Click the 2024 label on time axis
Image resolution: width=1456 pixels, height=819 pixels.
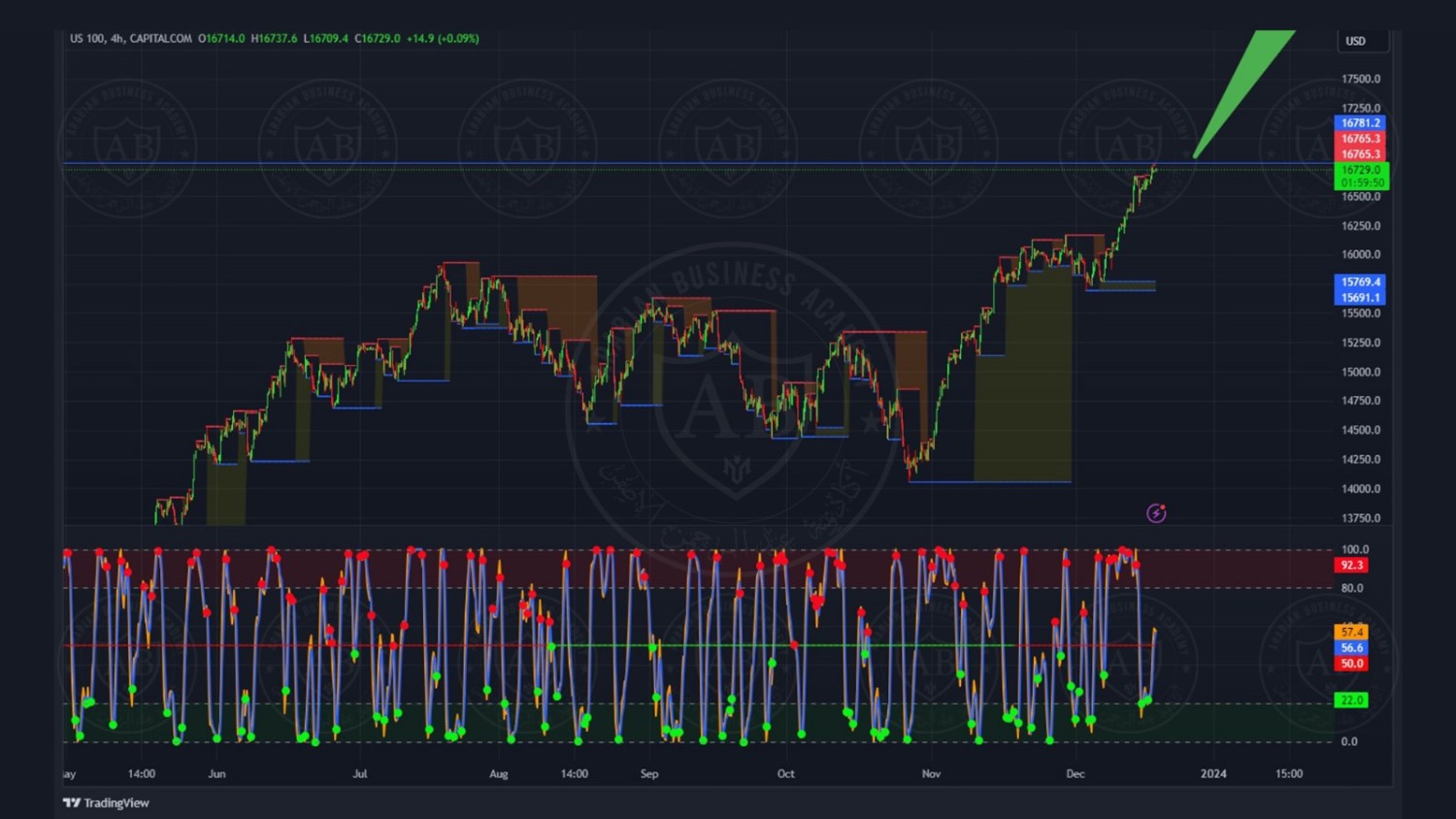click(x=1213, y=773)
